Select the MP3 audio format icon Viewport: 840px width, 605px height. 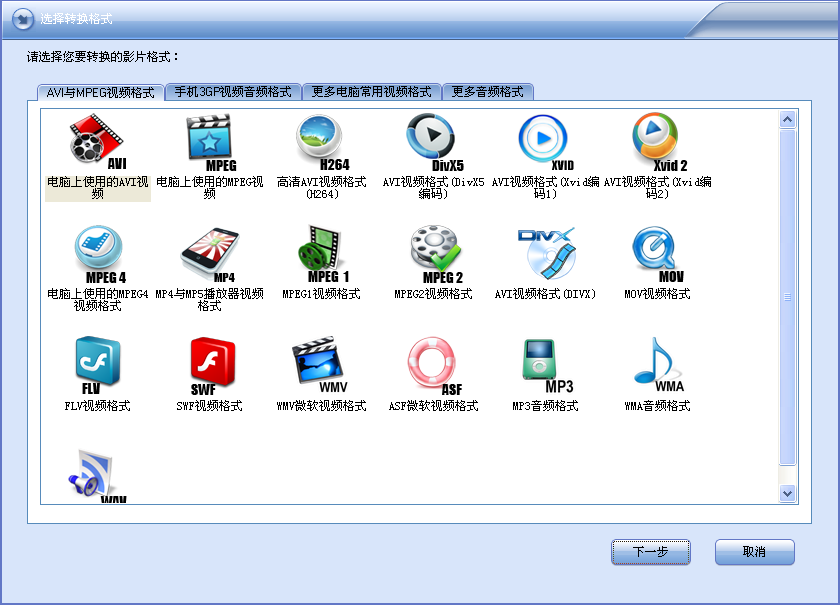[545, 365]
